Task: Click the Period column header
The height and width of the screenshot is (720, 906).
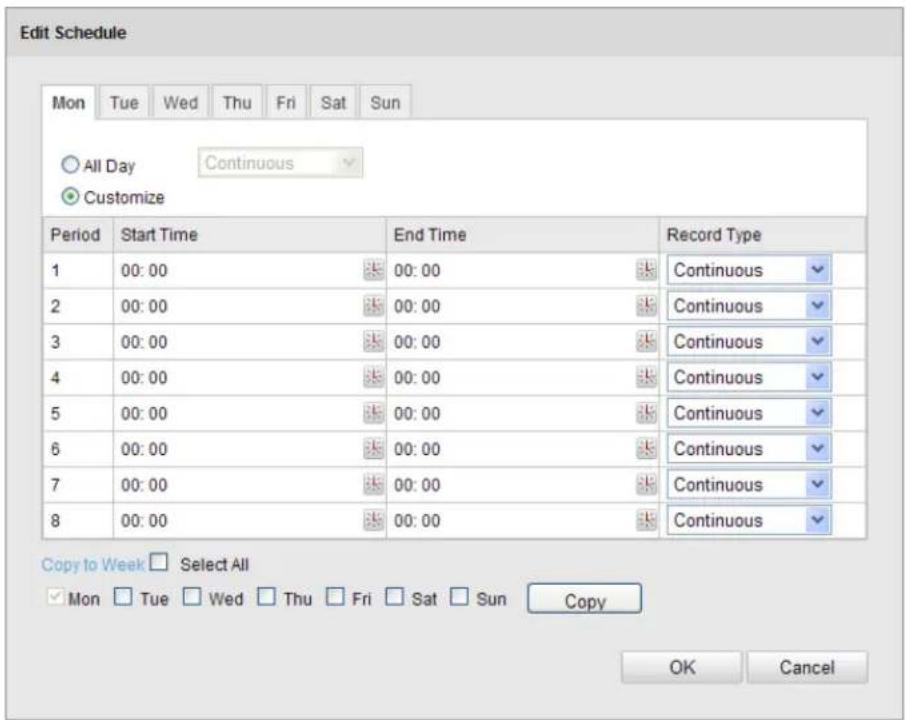Action: (77, 235)
